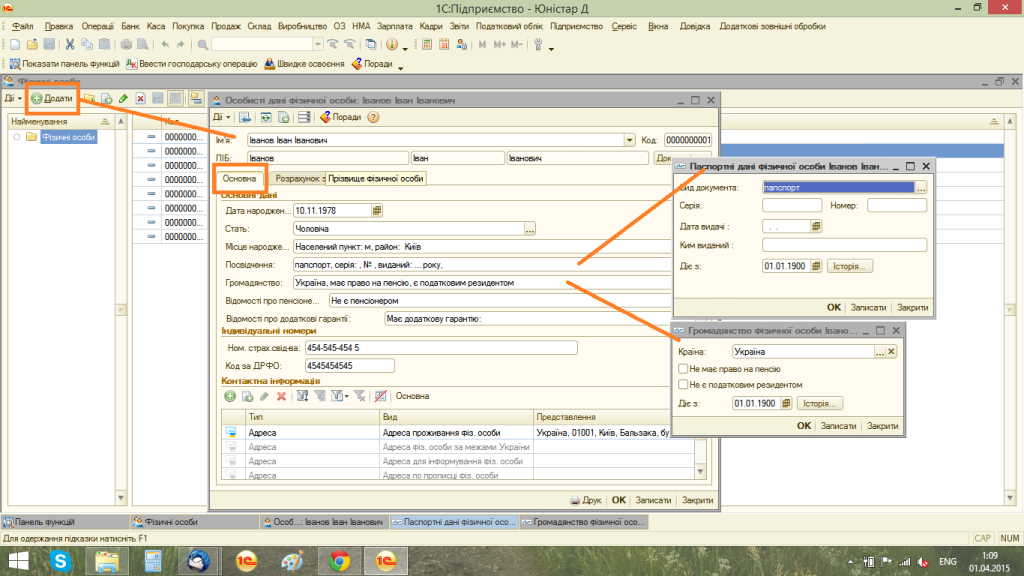Click the Ким виданий input field
The width and height of the screenshot is (1024, 576).
pyautogui.click(x=844, y=246)
